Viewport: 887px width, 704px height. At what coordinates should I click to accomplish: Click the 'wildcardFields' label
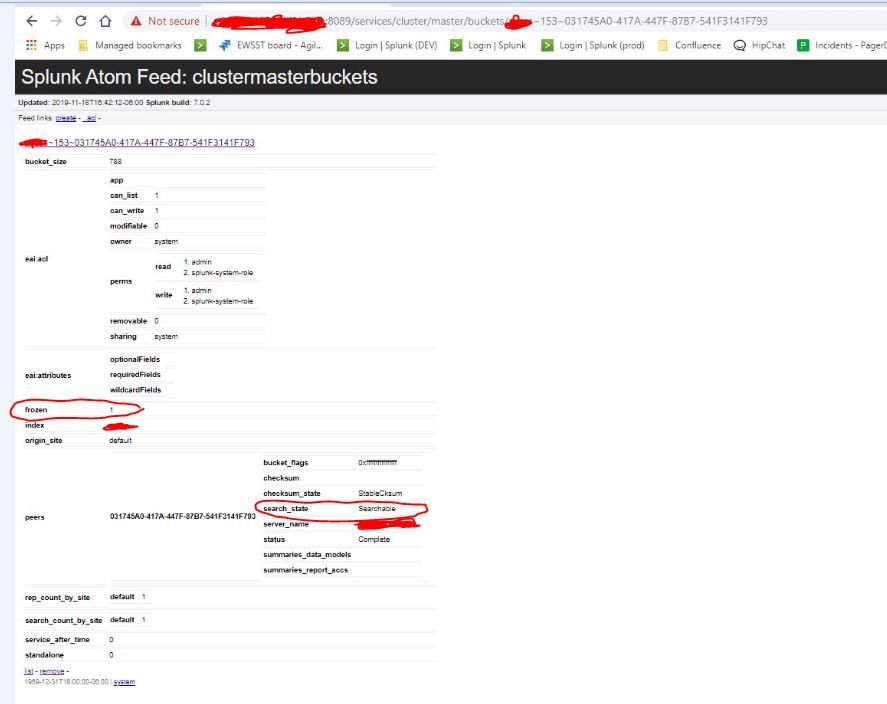coord(136,390)
